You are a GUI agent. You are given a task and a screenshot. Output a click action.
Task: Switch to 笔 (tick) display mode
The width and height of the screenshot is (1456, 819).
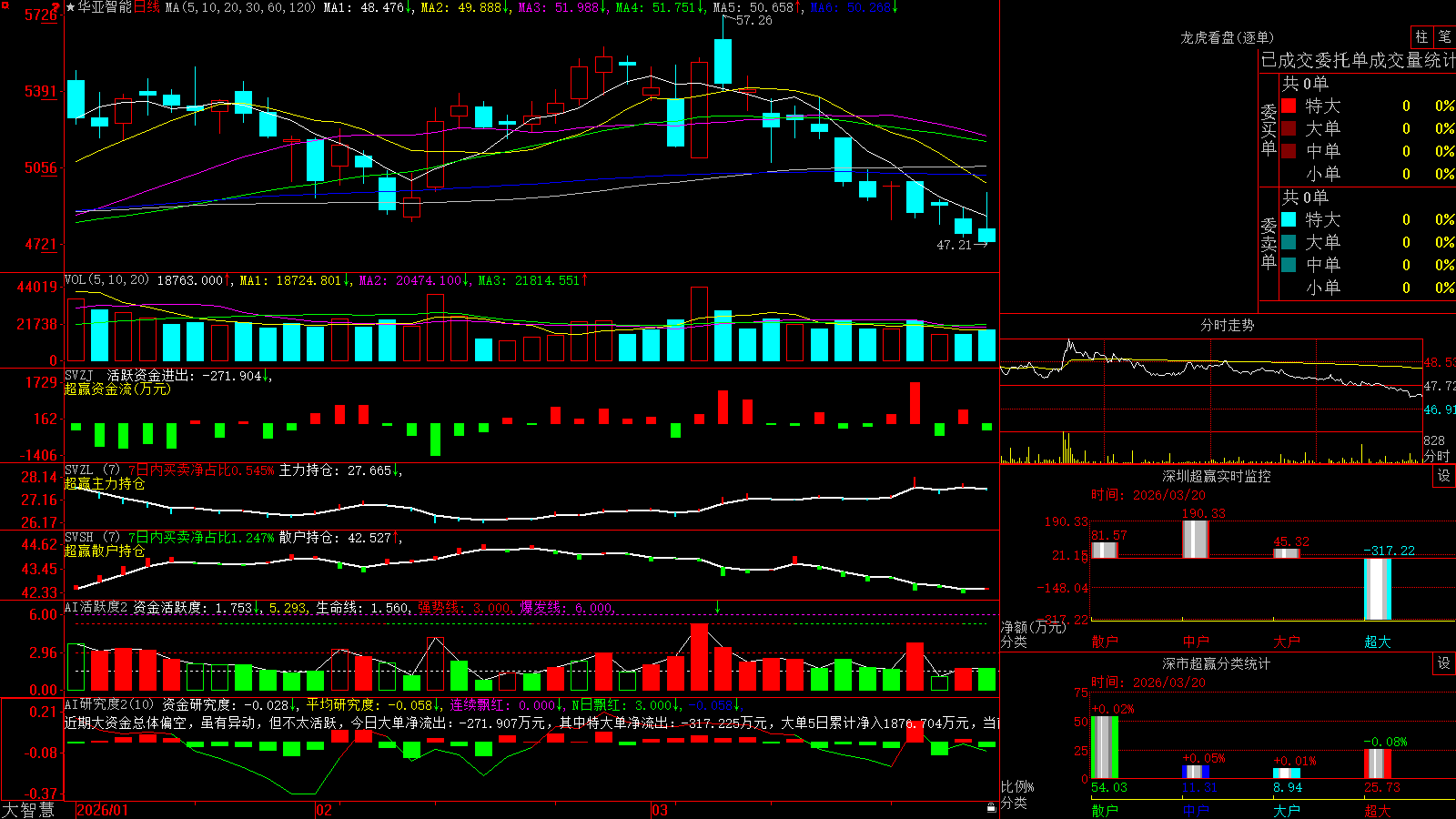pyautogui.click(x=1445, y=36)
